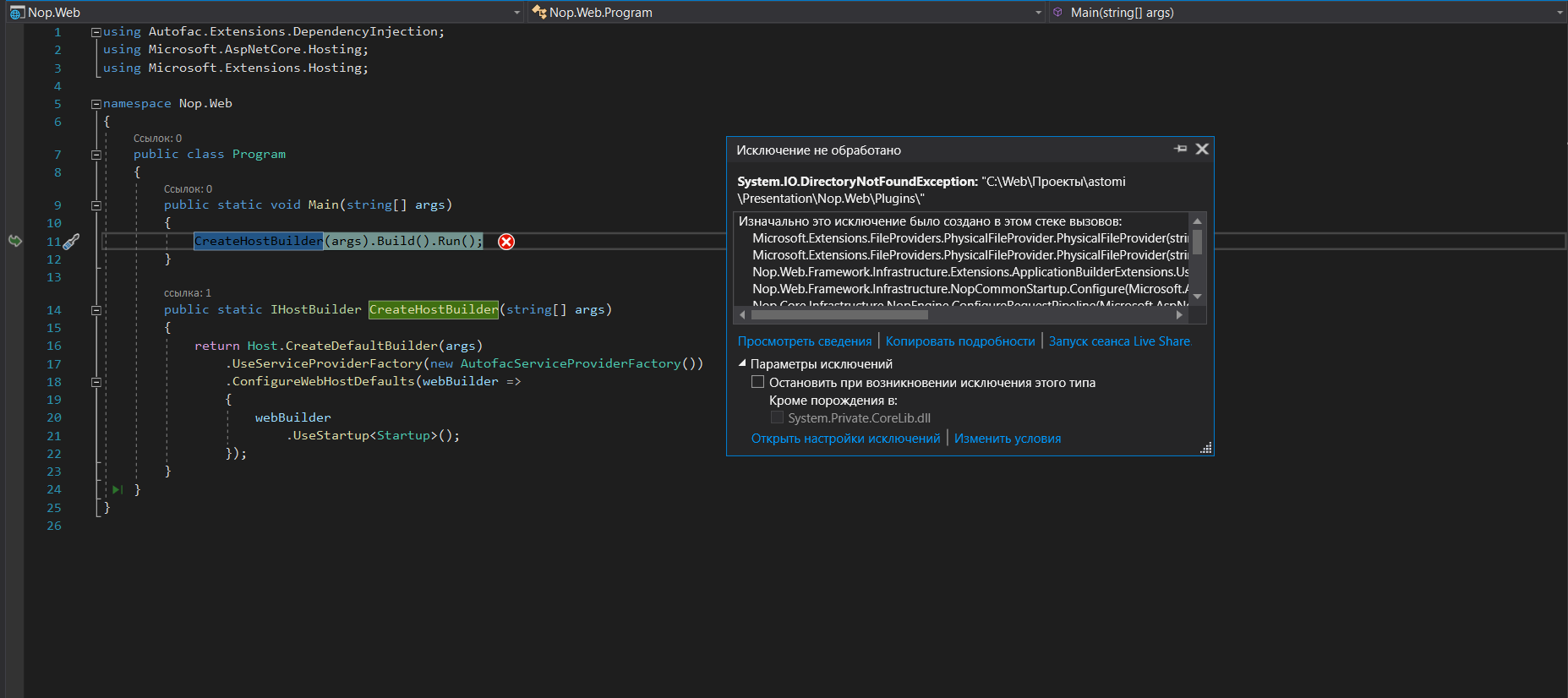
Task: Click the 'ссылка: 1' CodeLens above CreateHostBuilder
Action: 188,293
